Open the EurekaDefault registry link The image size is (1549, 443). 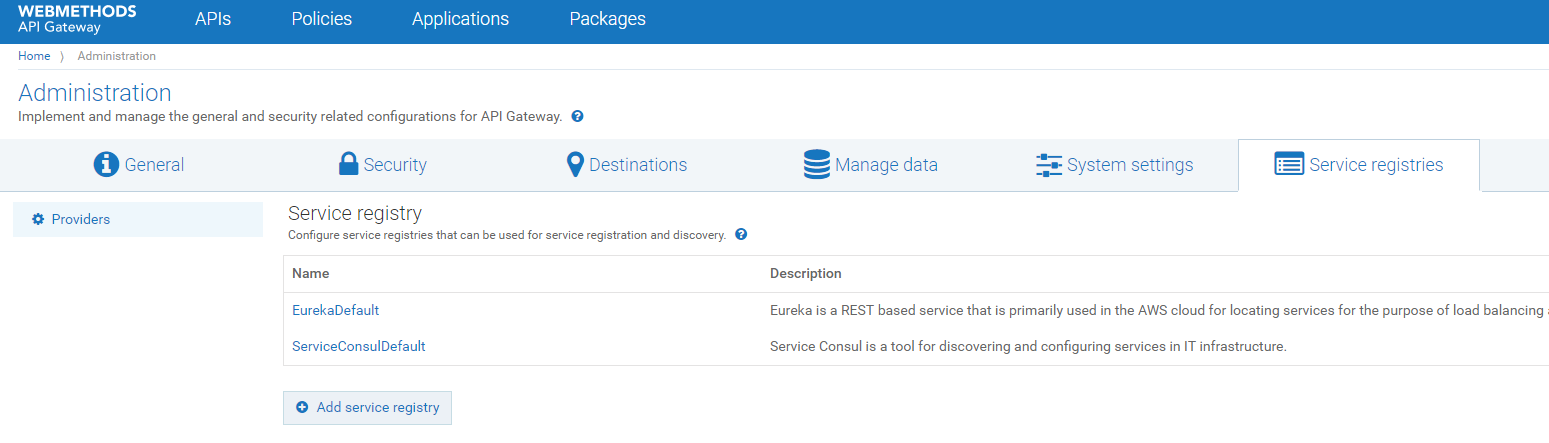[335, 310]
